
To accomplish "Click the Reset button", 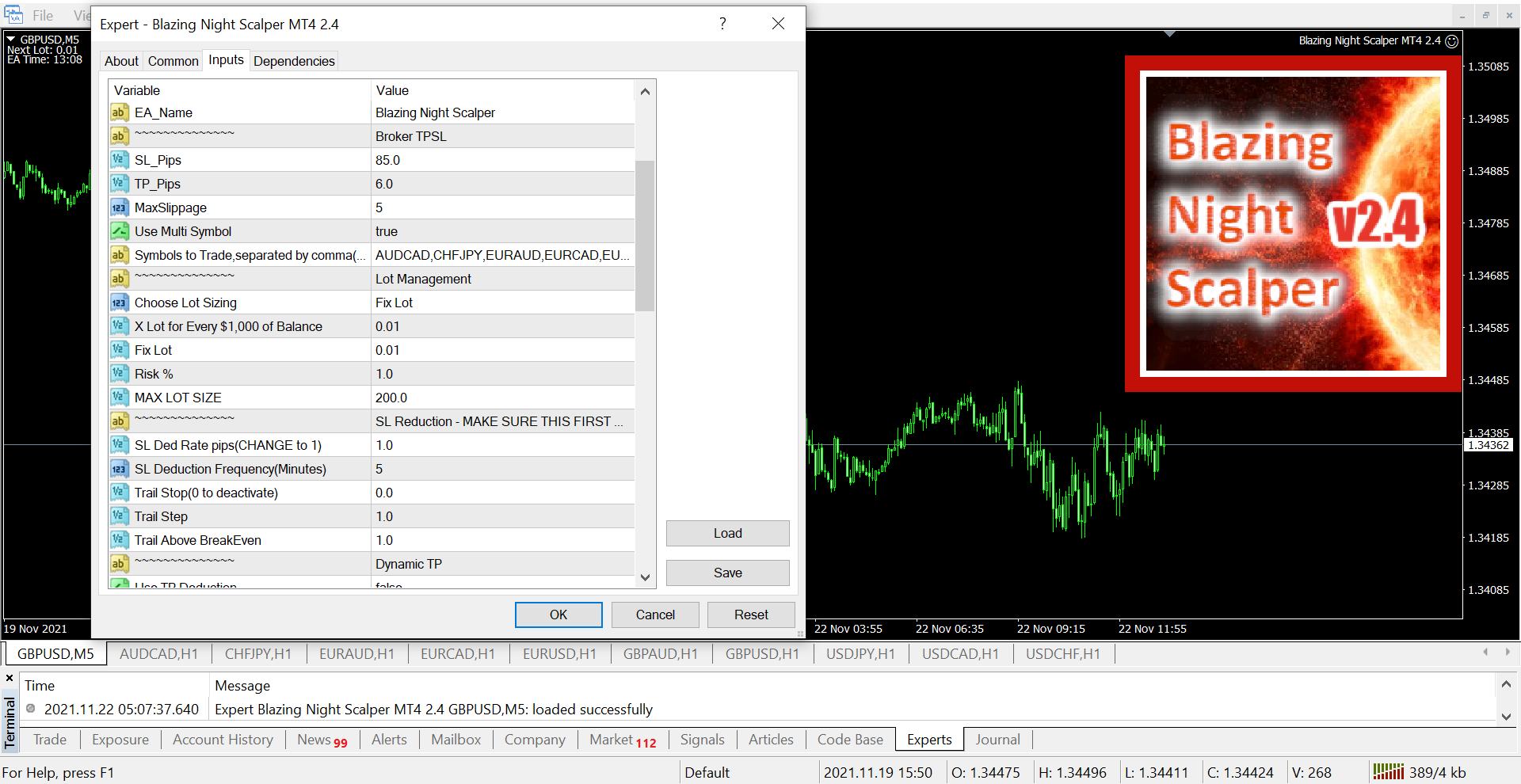I will [751, 615].
